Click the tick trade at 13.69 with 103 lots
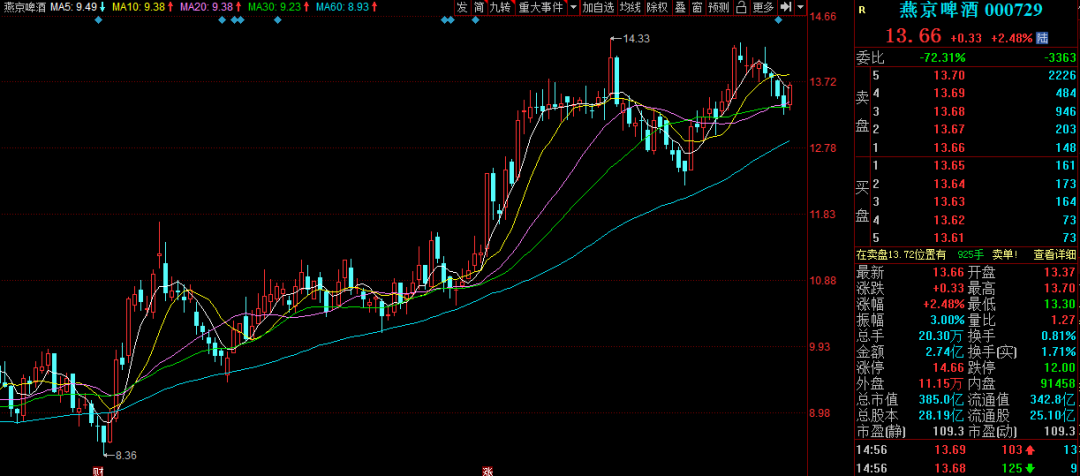The image size is (1080, 476). [966, 450]
